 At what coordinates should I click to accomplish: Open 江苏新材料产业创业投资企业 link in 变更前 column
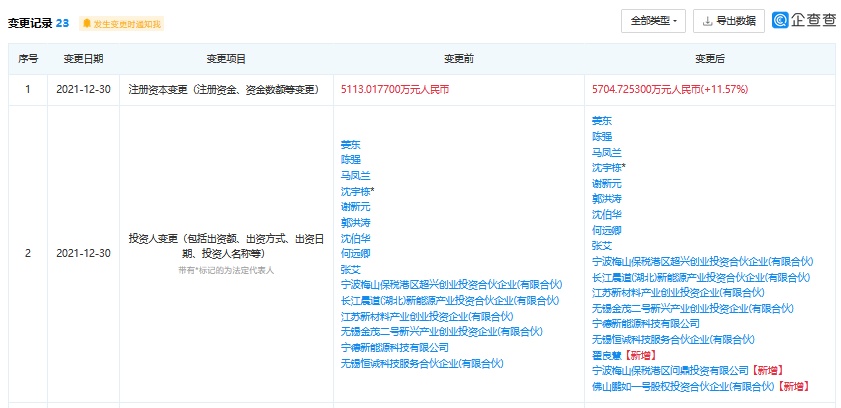click(427, 316)
